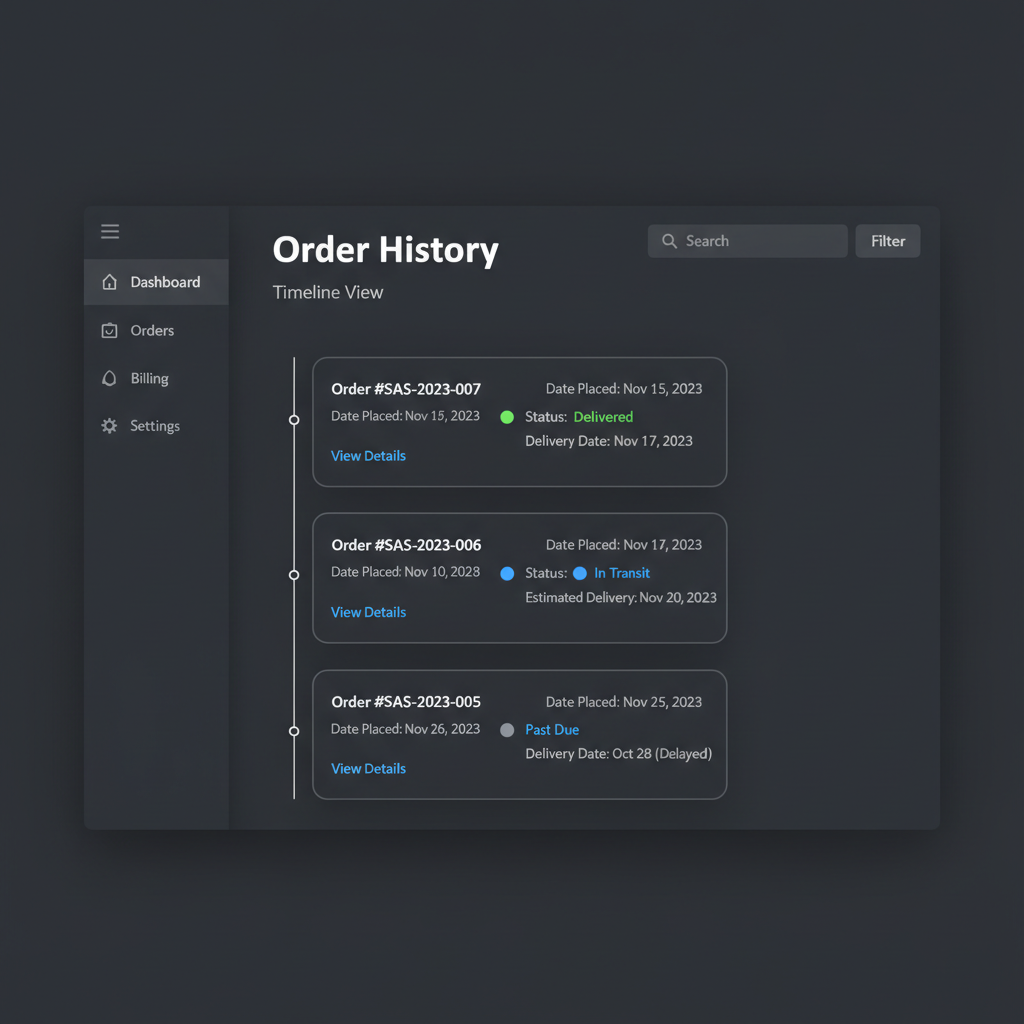Click Delivery Date: Oct 28 (Delayed)

pyautogui.click(x=618, y=754)
